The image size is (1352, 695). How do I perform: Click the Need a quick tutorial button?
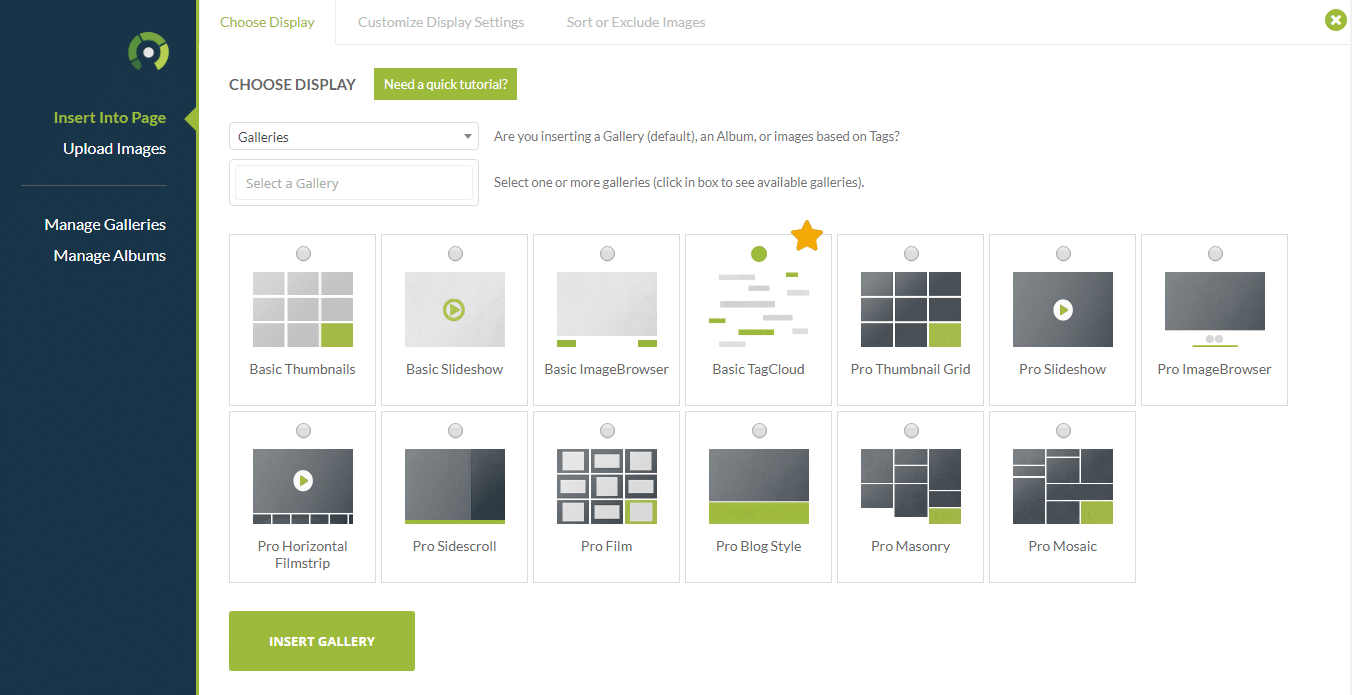pos(445,85)
